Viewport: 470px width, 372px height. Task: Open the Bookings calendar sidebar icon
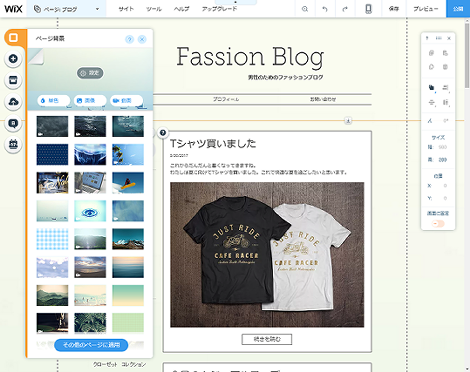coord(13,145)
